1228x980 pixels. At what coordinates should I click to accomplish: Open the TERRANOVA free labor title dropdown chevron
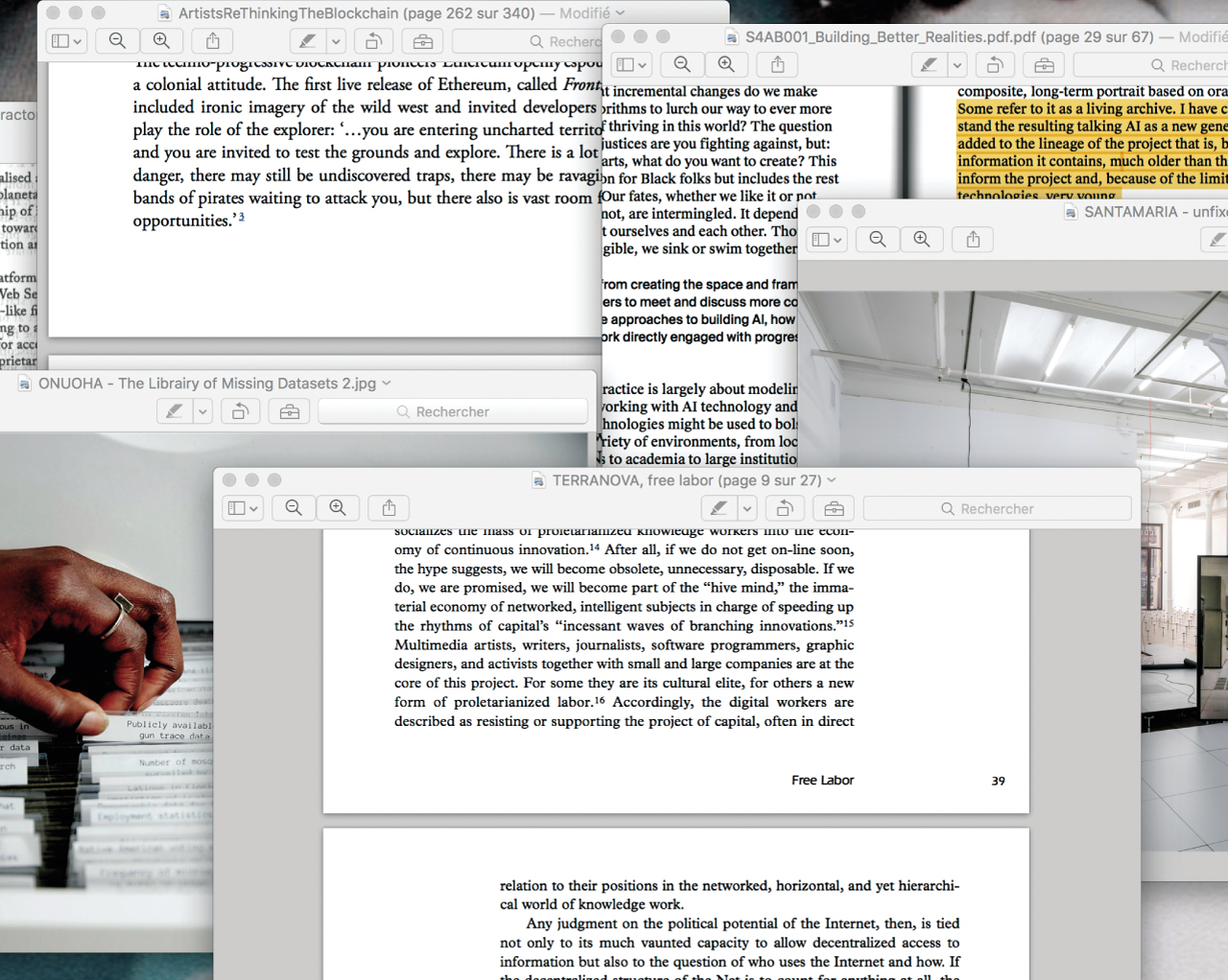pyautogui.click(x=832, y=480)
